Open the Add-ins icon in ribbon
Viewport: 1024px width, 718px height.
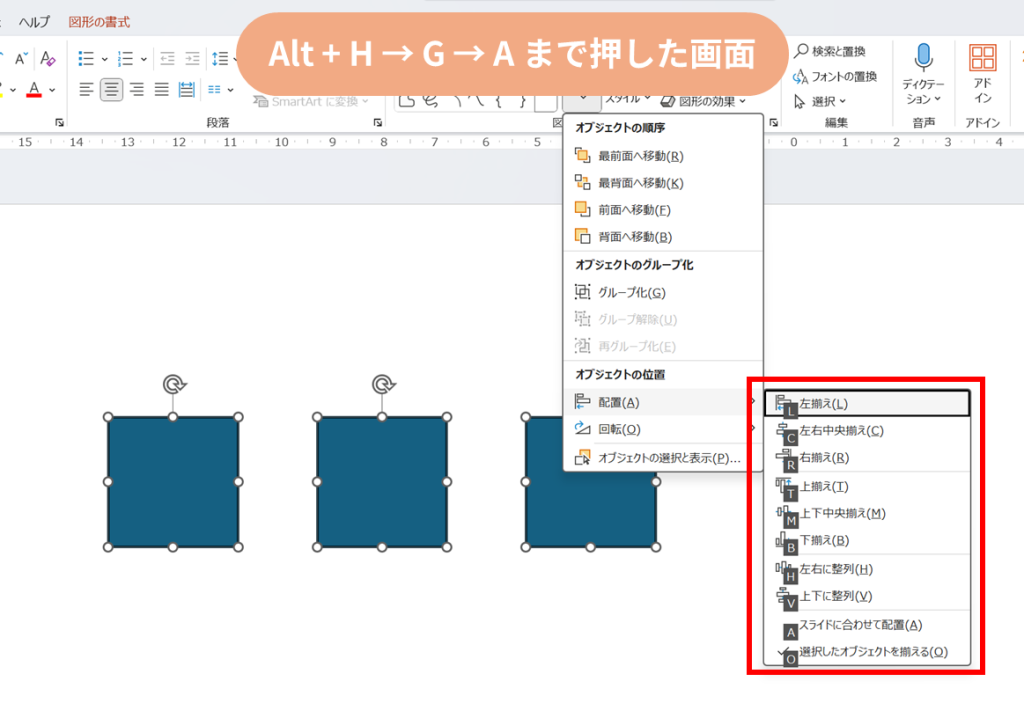point(982,58)
